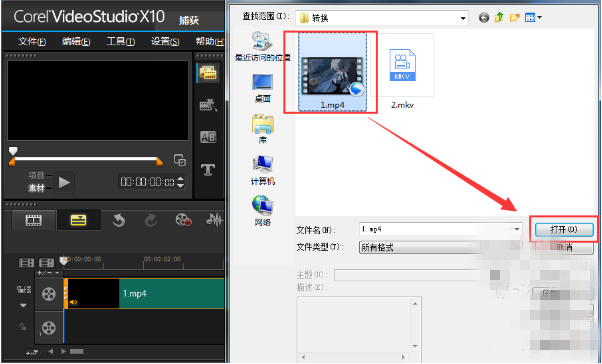
Task: Open Recent Places in dialog sidebar
Action: pyautogui.click(x=263, y=47)
